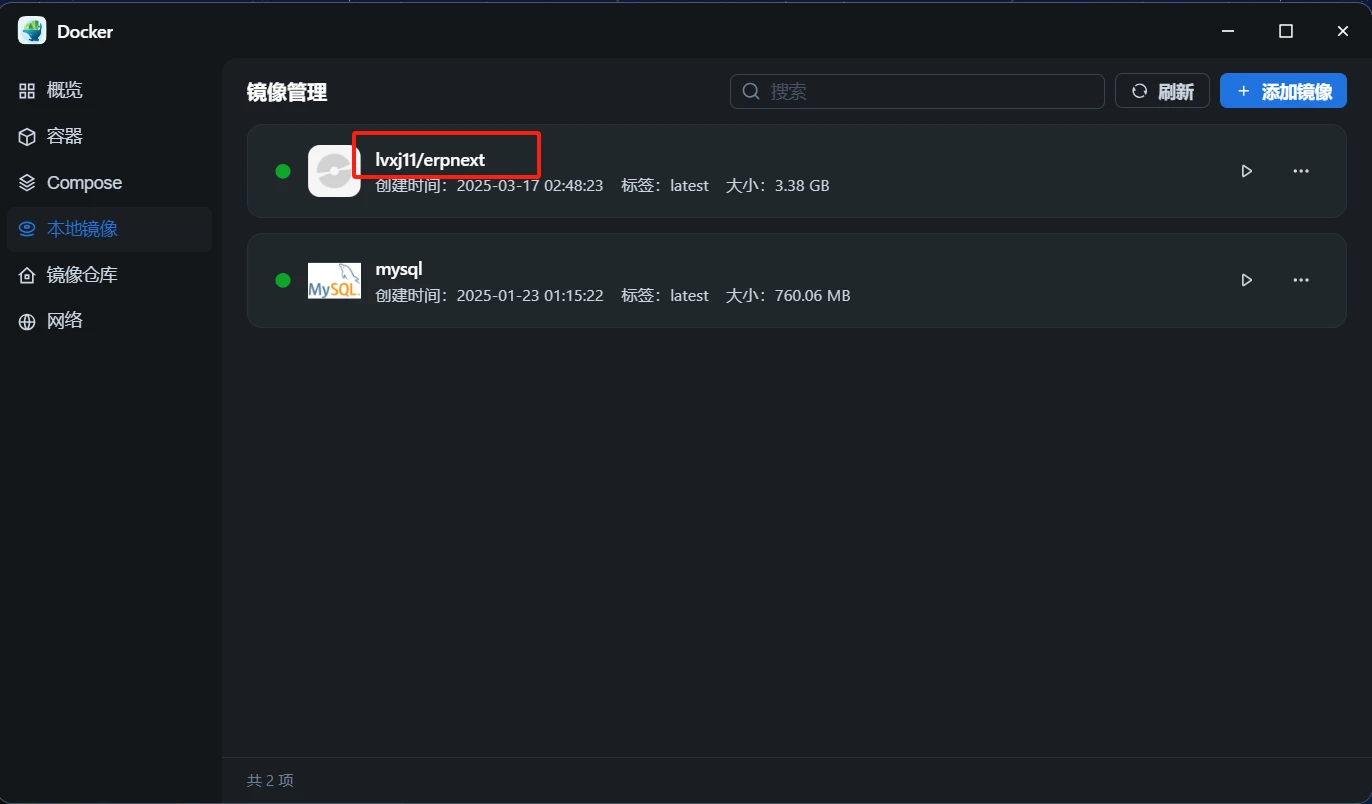The width and height of the screenshot is (1372, 804).
Task: Click the latest tag of lvxj11/erpnext
Action: click(x=689, y=186)
